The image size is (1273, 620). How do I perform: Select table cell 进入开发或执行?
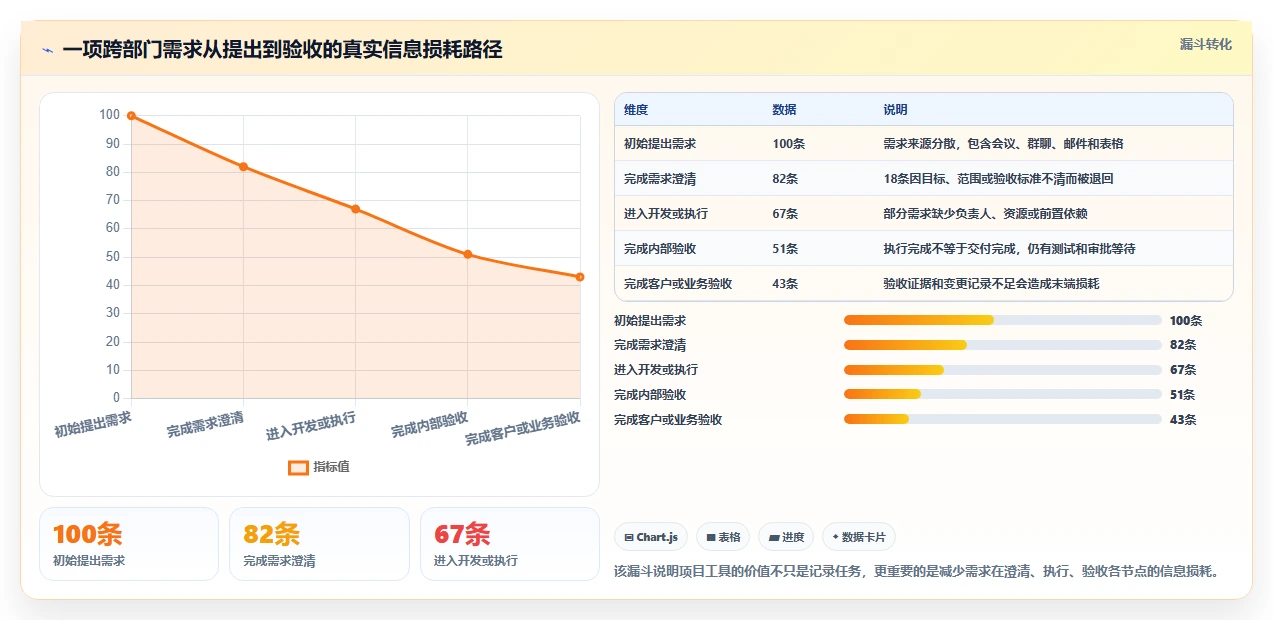point(666,214)
